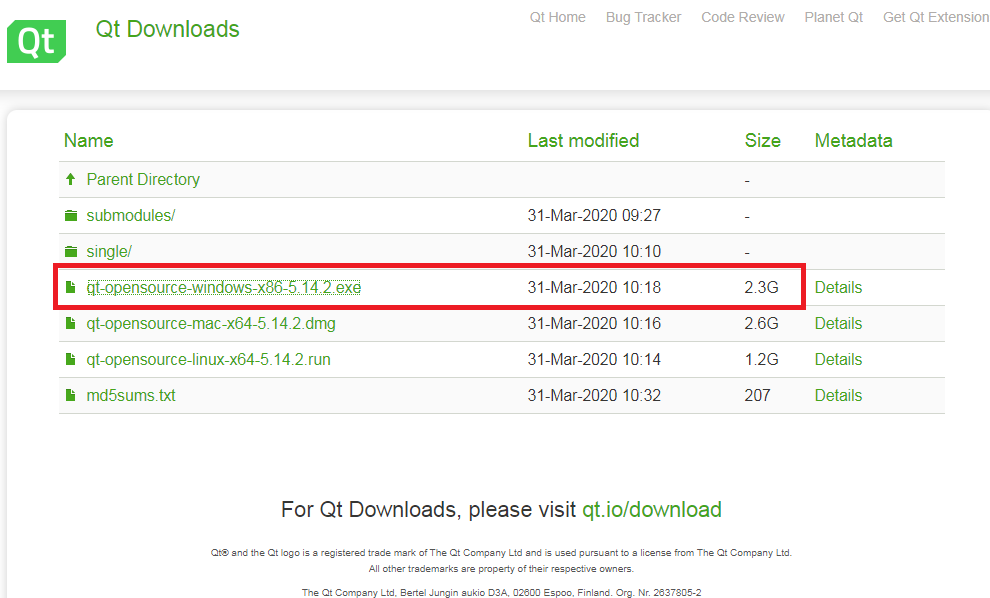
Task: Go up to the Parent Directory
Action: coord(143,179)
